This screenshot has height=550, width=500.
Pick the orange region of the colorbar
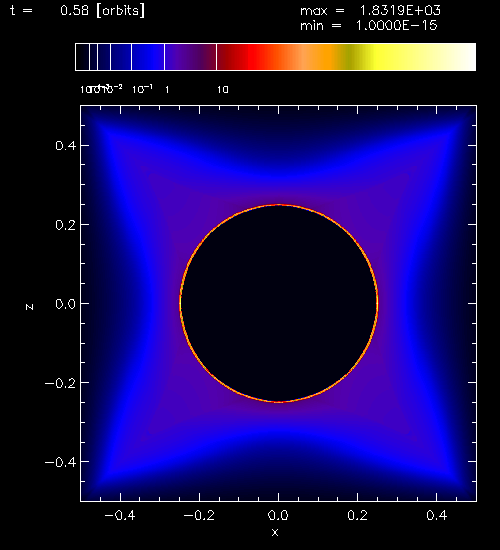click(325, 57)
